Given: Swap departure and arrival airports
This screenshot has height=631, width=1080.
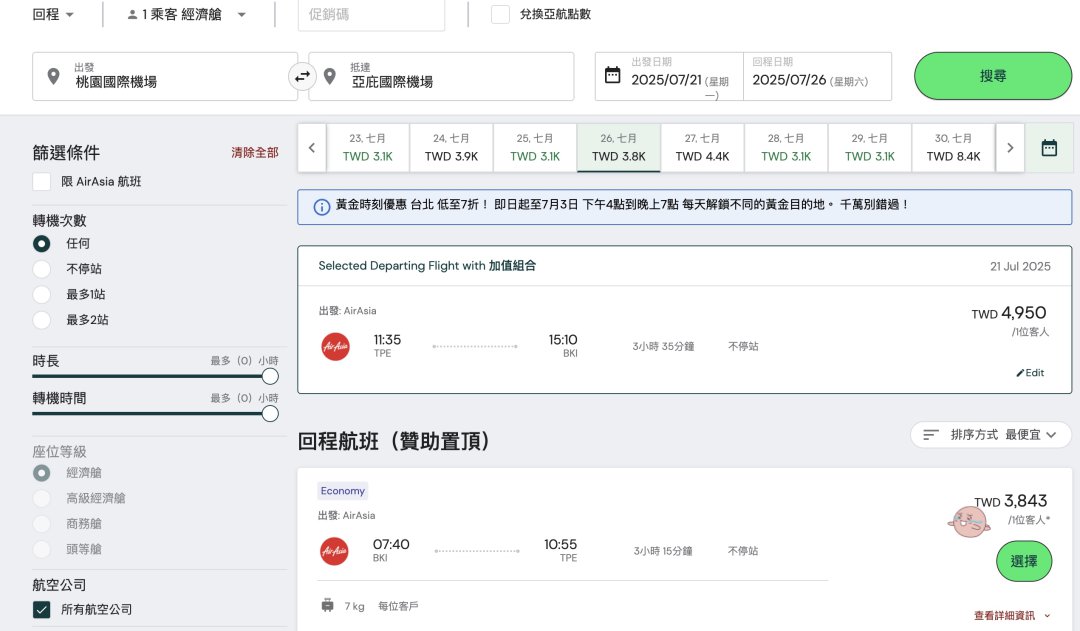Looking at the screenshot, I should point(302,76).
